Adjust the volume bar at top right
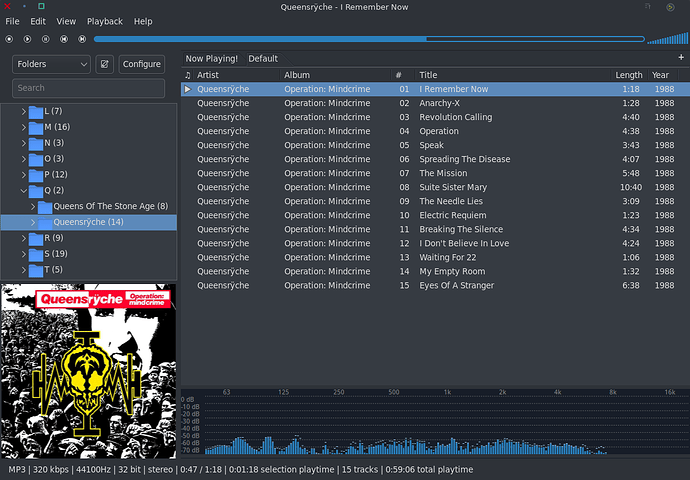Screen dimensions: 690x480 (x=665, y=39)
